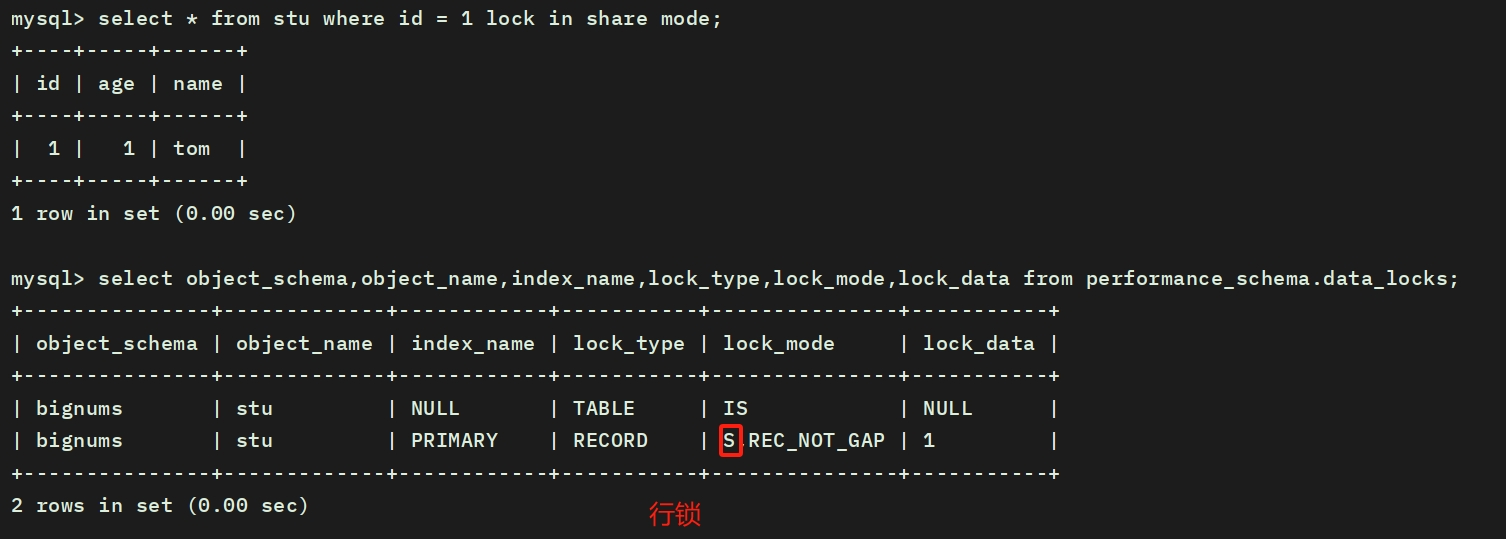Click the red 行锁 annotation text
Viewport: 1506px width, 539px height.
tap(675, 514)
